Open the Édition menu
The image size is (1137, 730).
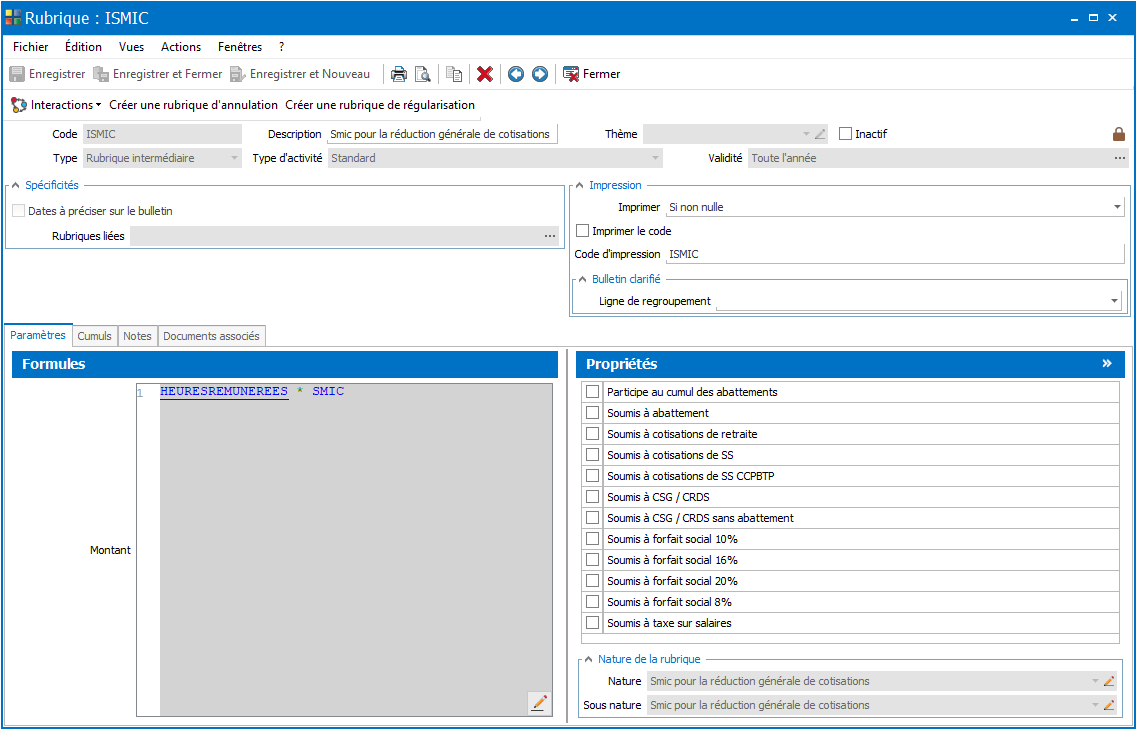pyautogui.click(x=83, y=47)
